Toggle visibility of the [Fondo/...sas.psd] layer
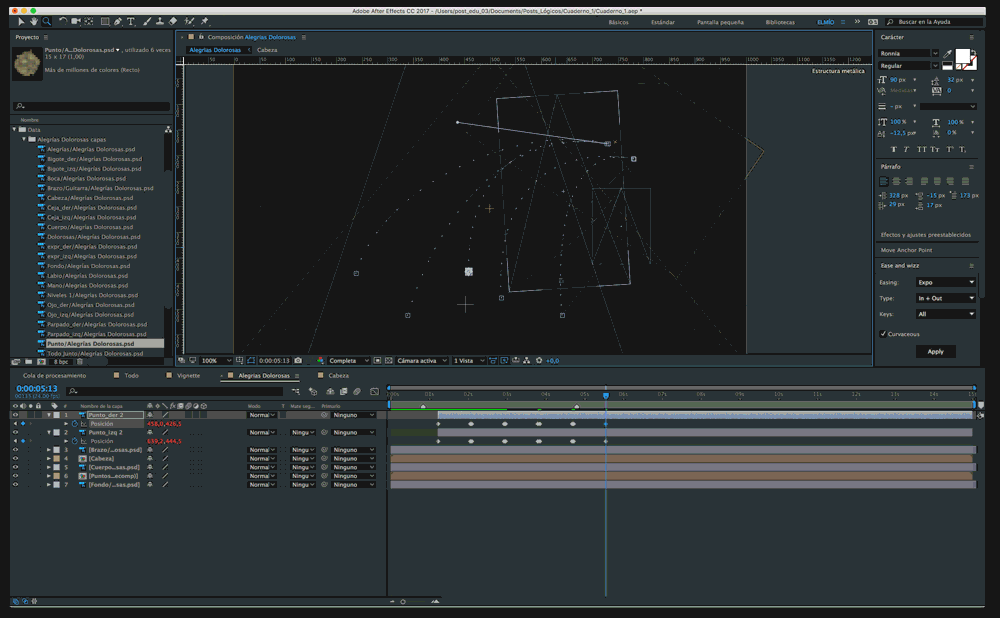 point(15,484)
